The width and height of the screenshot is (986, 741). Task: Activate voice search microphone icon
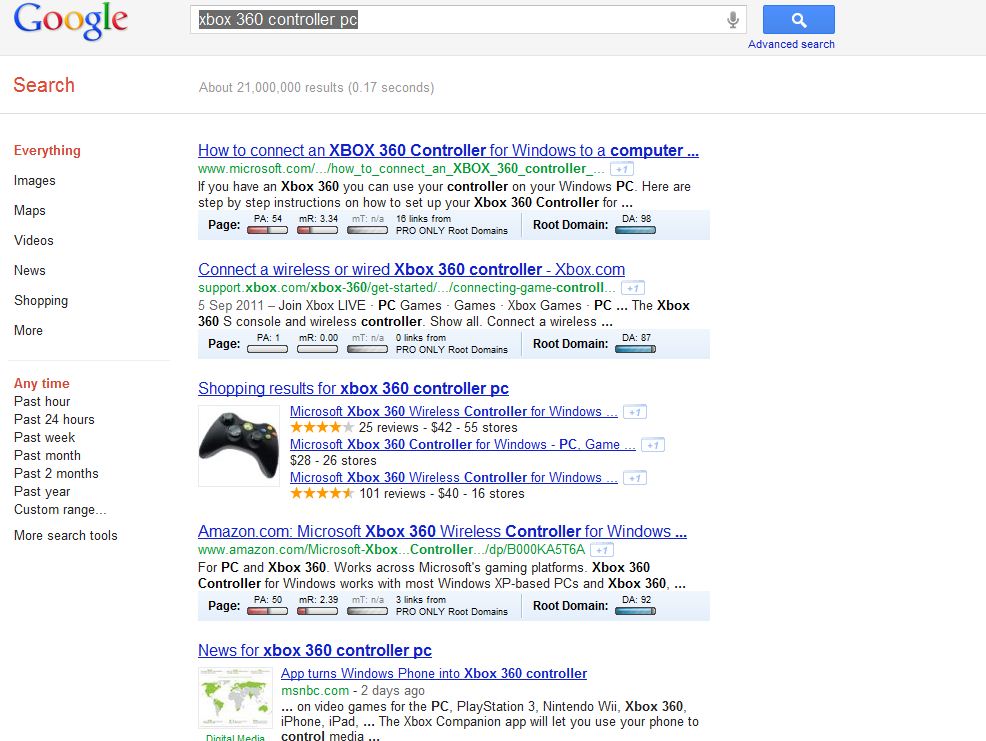[733, 20]
